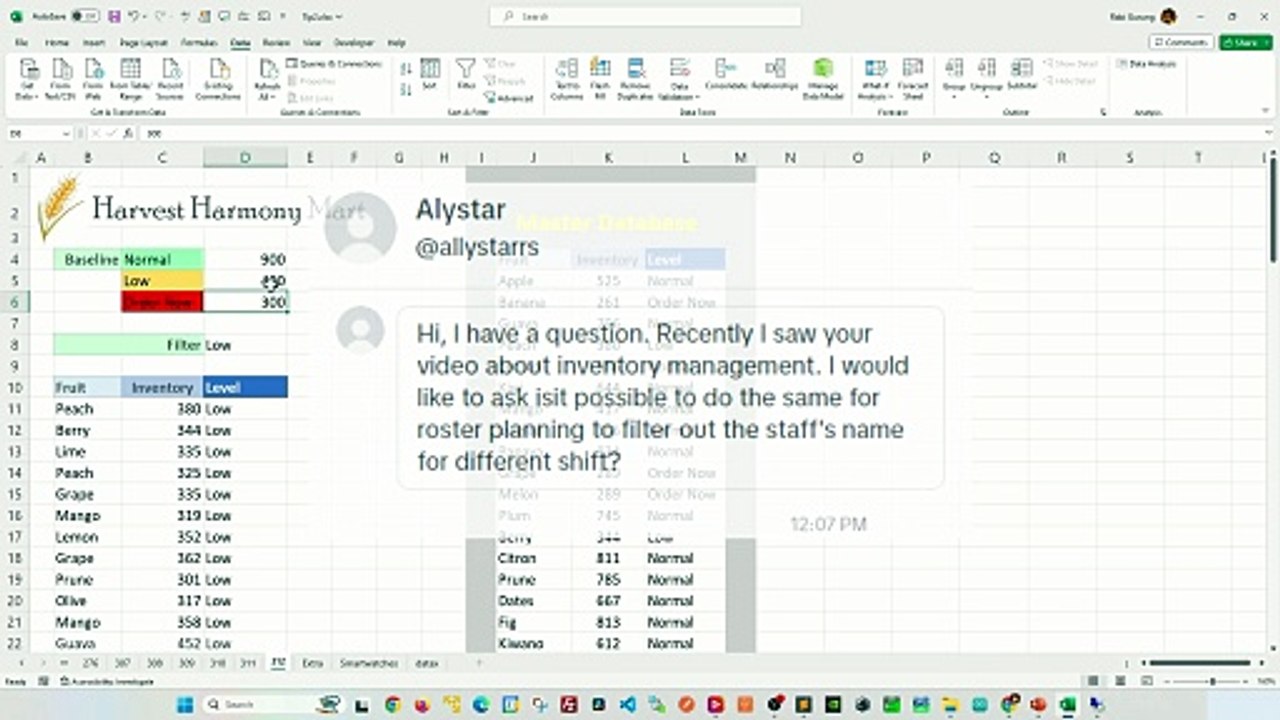Click the green Share button
The width and height of the screenshot is (1280, 720).
click(1246, 43)
